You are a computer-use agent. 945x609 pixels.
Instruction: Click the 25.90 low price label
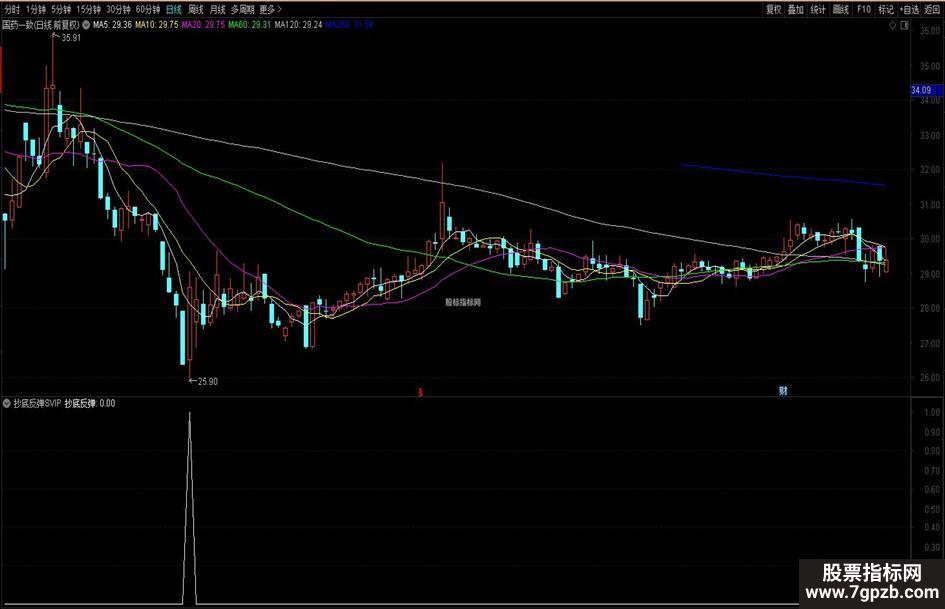point(208,381)
